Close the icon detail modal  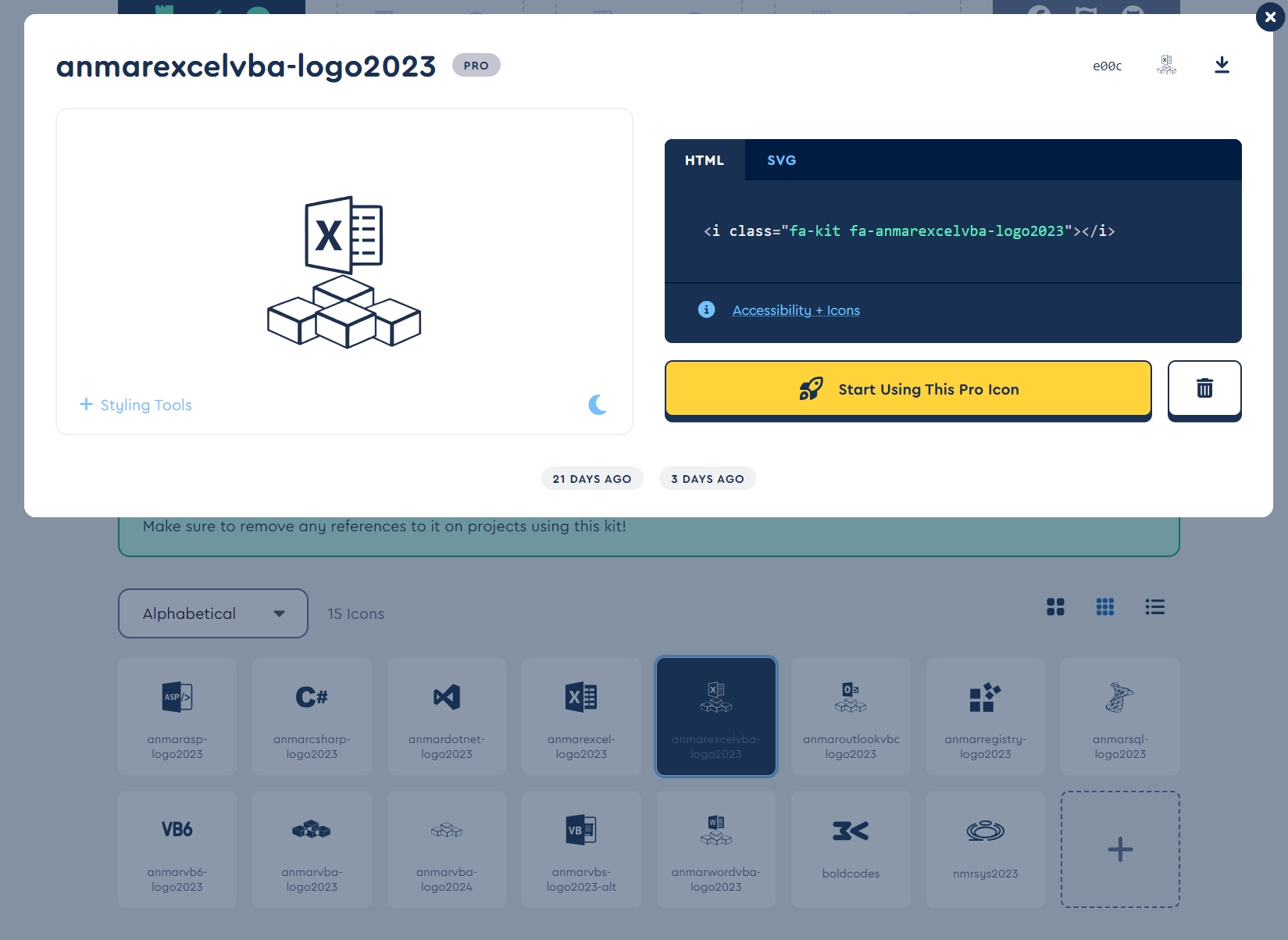pyautogui.click(x=1270, y=17)
